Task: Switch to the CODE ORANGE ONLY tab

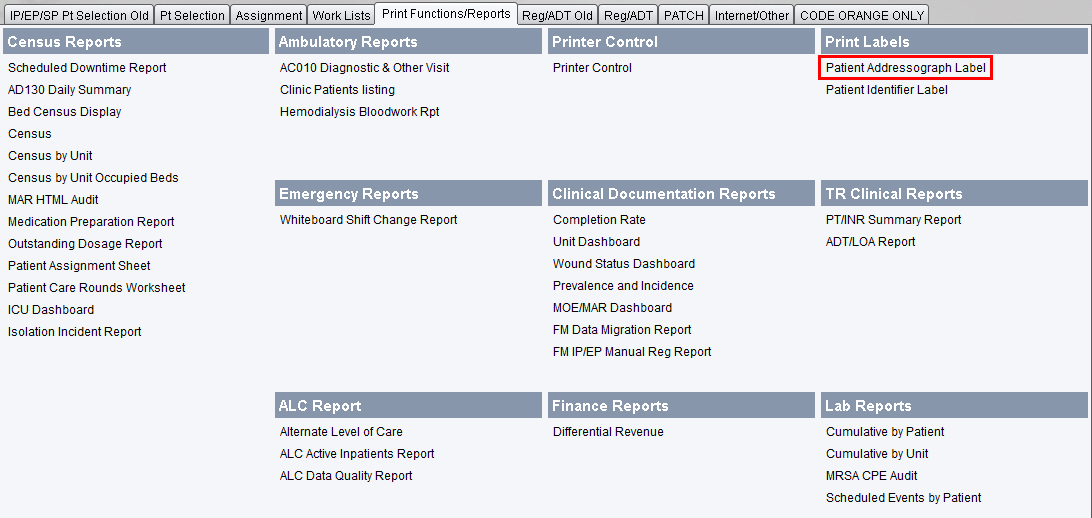Action: (862, 15)
